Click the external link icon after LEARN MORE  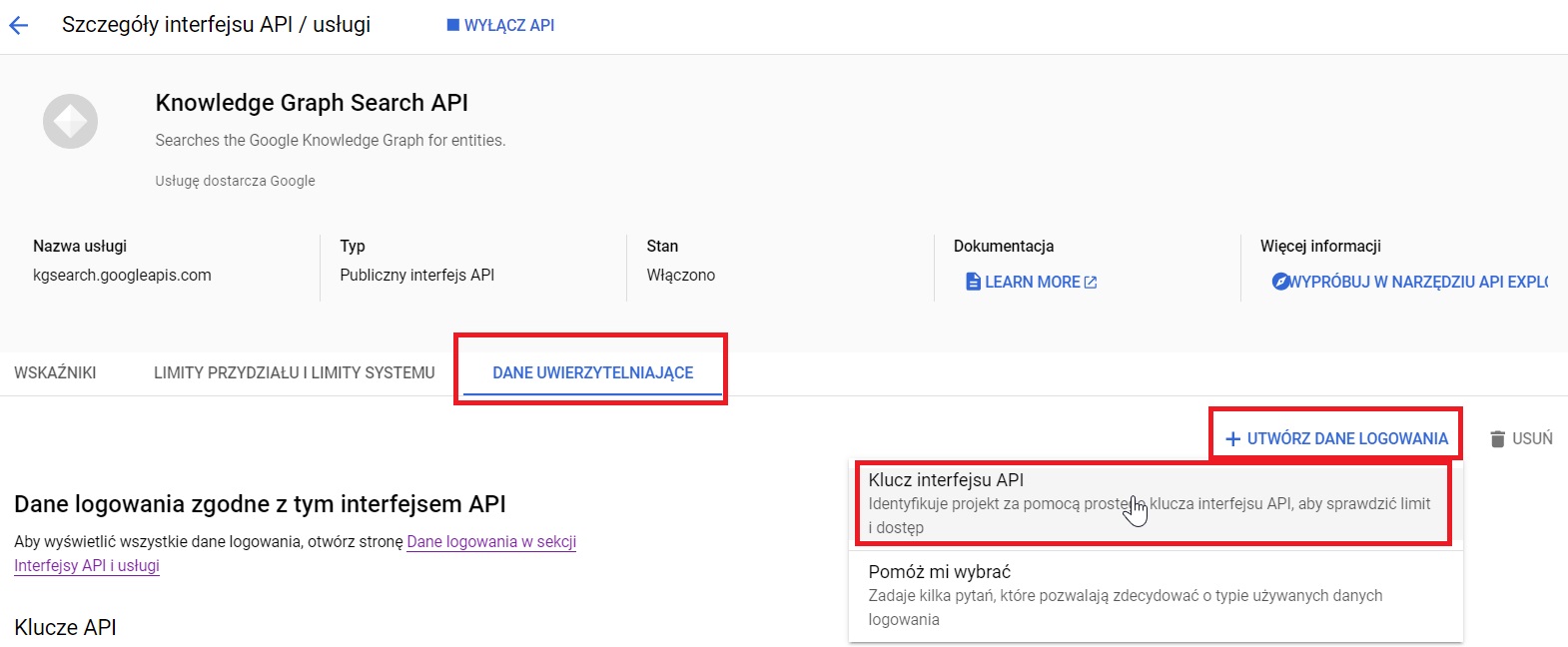(x=1091, y=283)
